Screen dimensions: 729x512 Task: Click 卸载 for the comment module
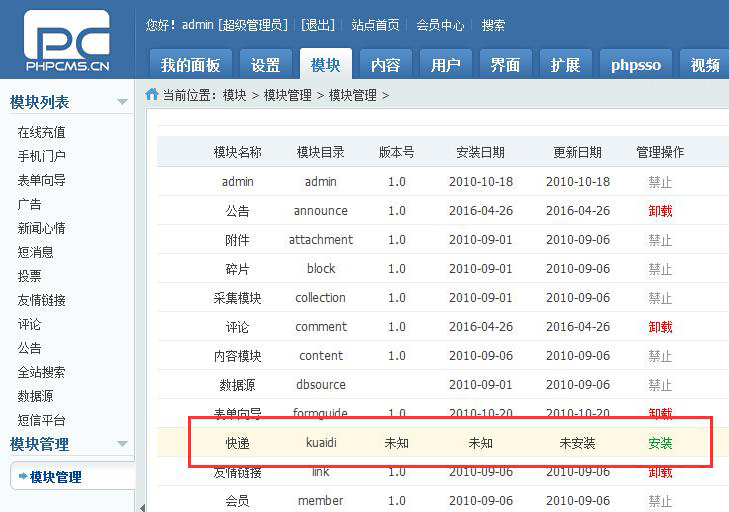click(x=660, y=327)
